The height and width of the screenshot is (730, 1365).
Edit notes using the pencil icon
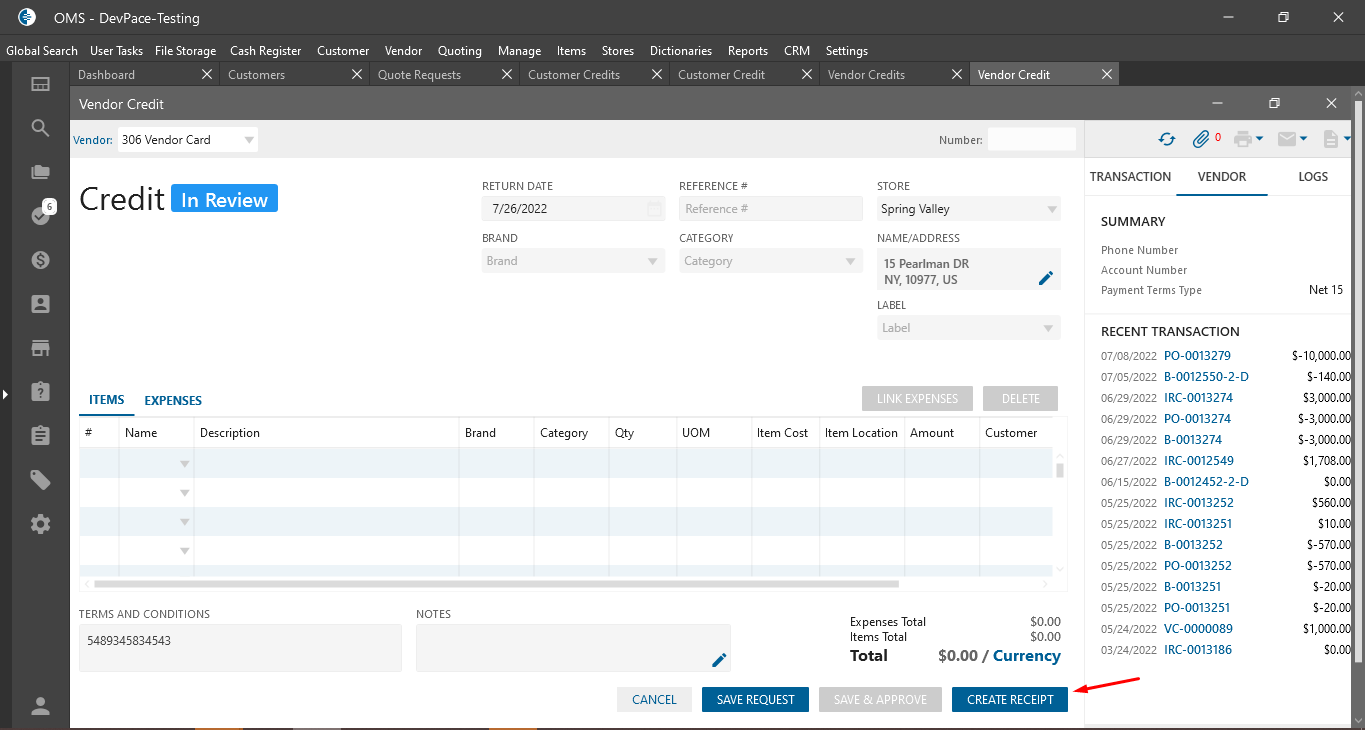click(719, 660)
